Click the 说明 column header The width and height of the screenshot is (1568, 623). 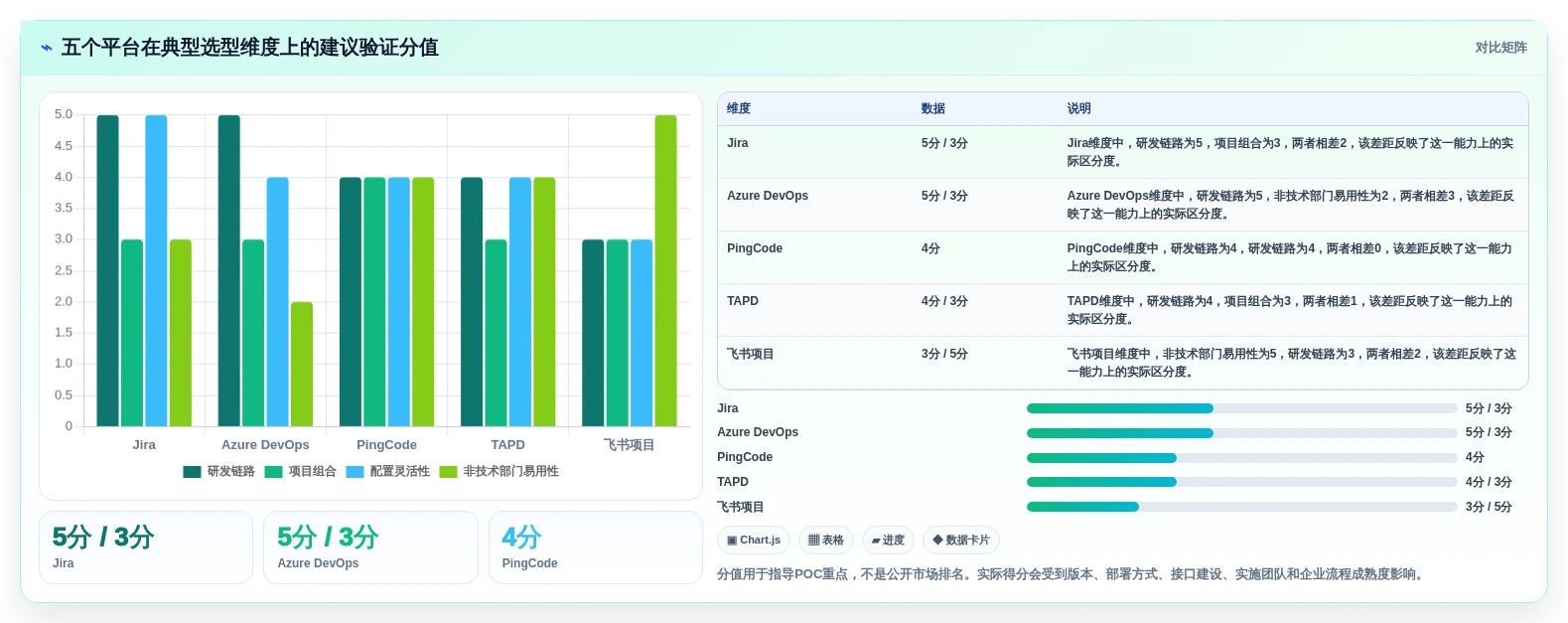pos(1079,108)
